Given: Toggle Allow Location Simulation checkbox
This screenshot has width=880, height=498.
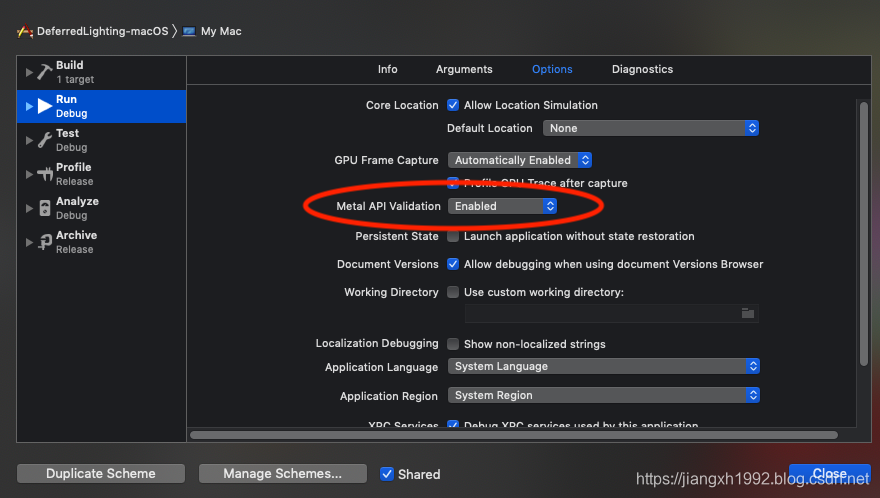Looking at the screenshot, I should pyautogui.click(x=453, y=105).
